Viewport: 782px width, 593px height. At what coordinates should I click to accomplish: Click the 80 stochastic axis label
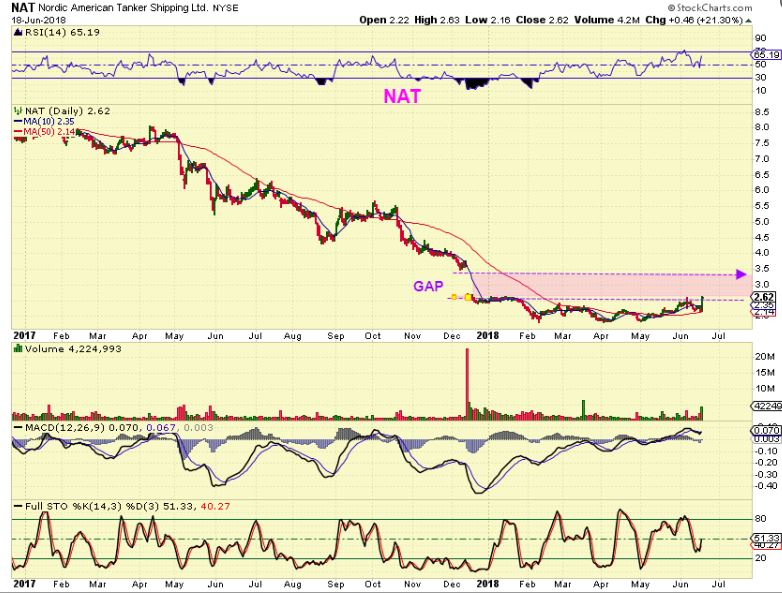(761, 519)
